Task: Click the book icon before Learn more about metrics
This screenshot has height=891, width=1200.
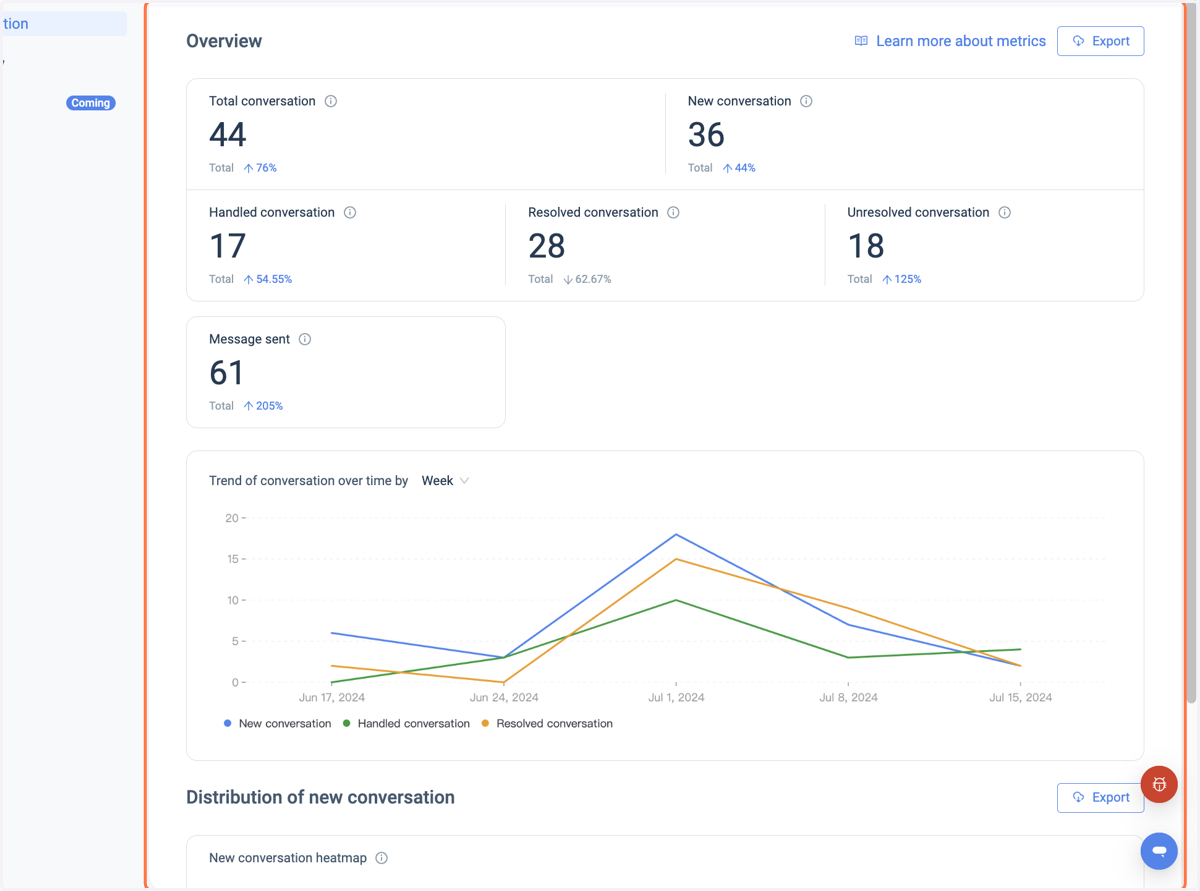Action: point(861,41)
